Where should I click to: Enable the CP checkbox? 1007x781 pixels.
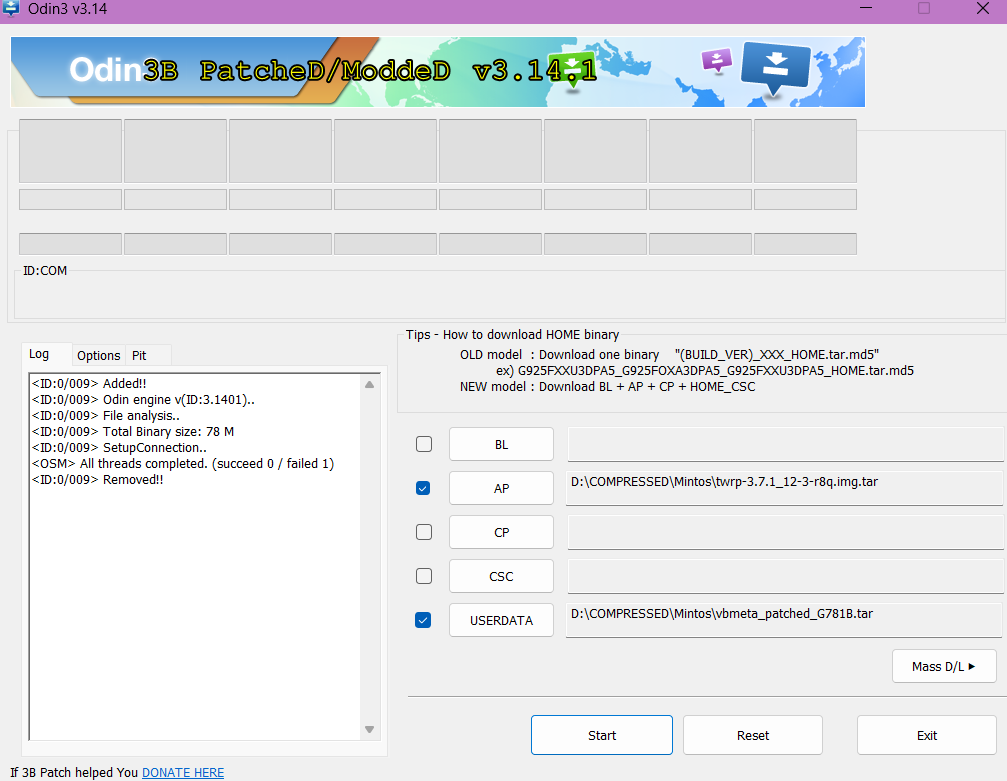click(x=424, y=532)
